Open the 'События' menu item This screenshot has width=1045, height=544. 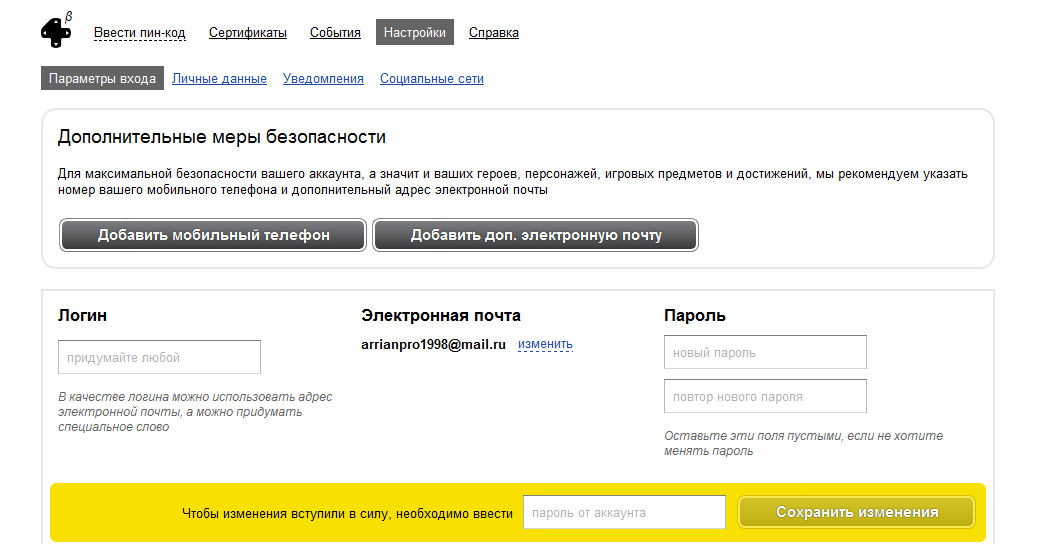pyautogui.click(x=335, y=33)
